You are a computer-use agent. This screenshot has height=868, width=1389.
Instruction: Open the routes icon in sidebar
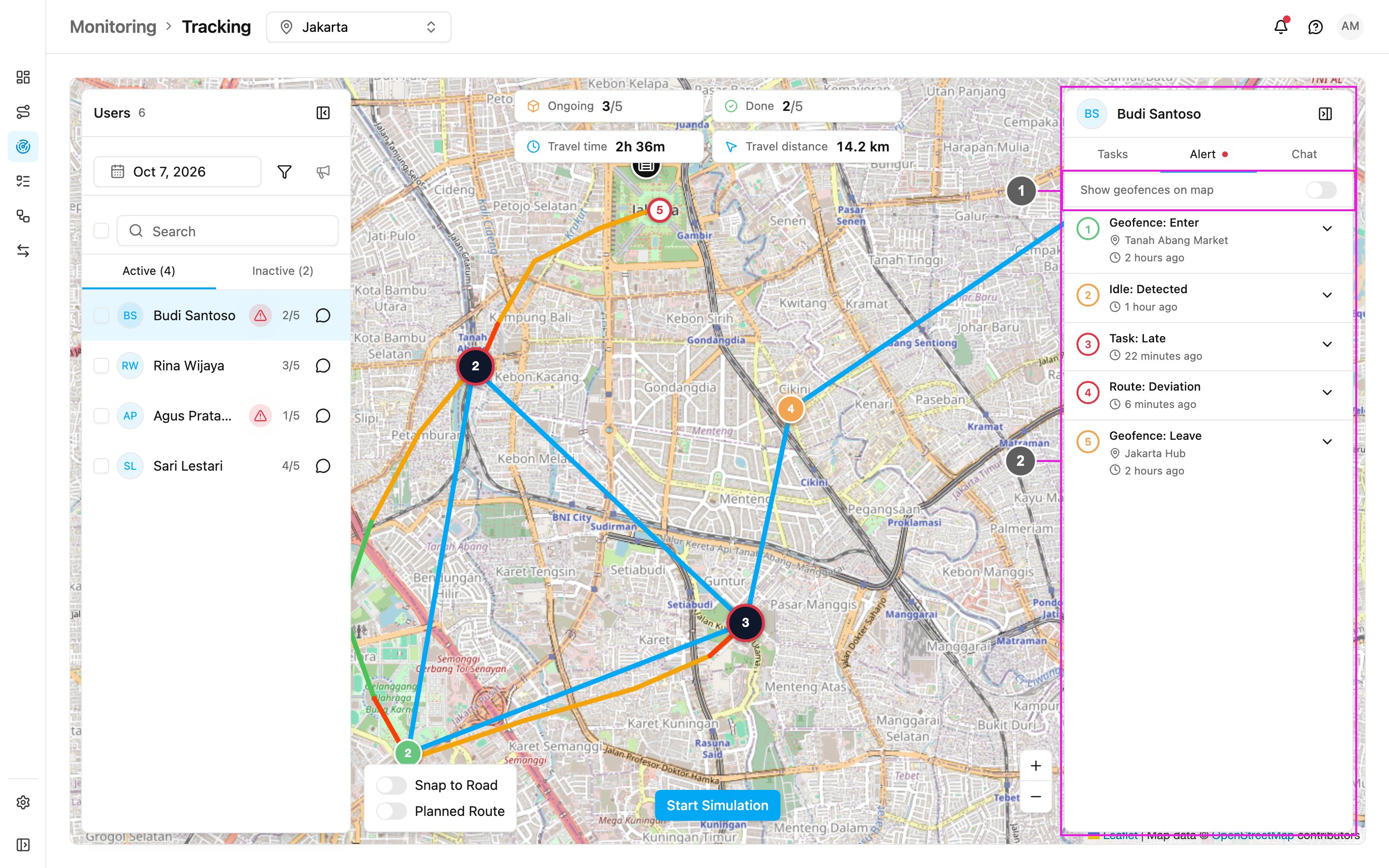point(23,112)
